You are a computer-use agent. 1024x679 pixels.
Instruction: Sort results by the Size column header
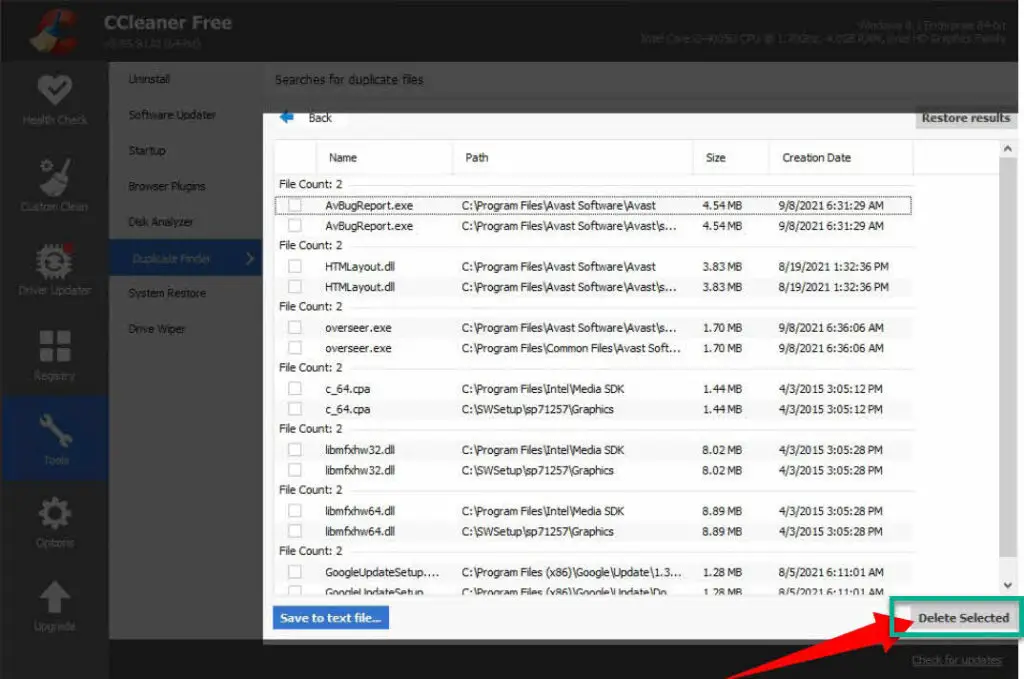tap(731, 157)
